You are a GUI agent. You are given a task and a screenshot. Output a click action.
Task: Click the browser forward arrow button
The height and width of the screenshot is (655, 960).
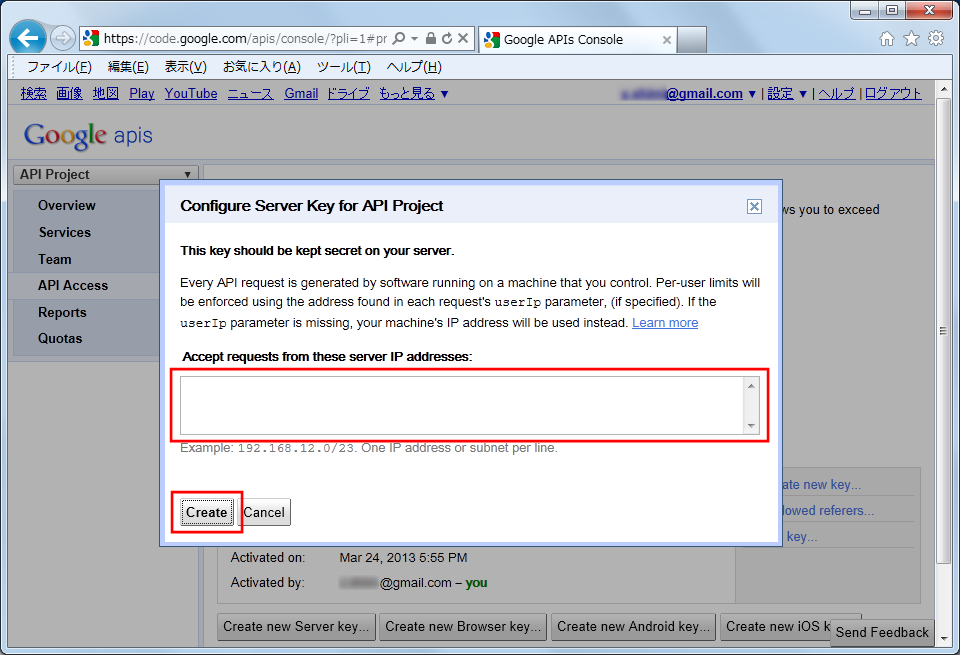coord(62,39)
